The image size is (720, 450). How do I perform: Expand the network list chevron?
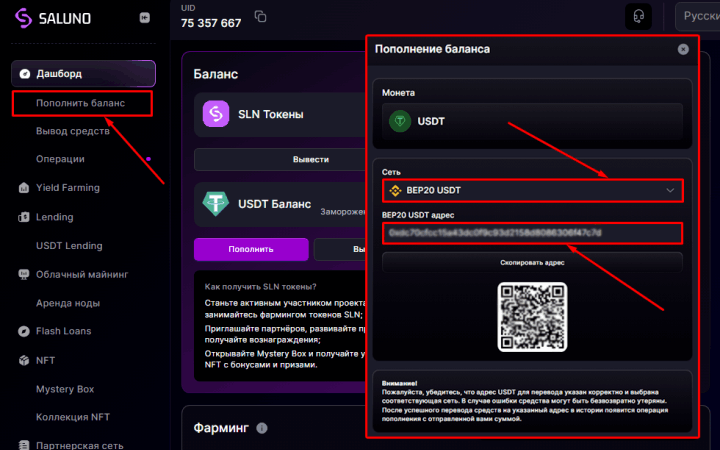click(670, 191)
